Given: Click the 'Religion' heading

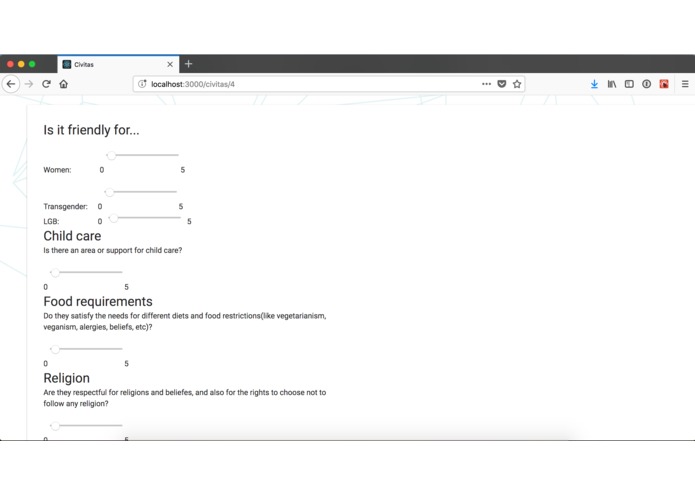Looking at the screenshot, I should click(x=66, y=378).
